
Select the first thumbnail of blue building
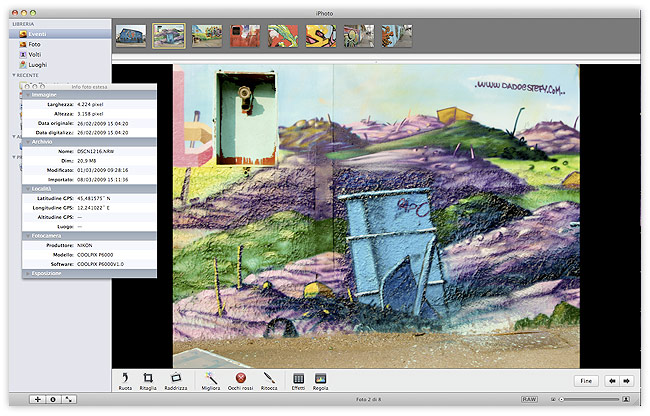pyautogui.click(x=131, y=36)
